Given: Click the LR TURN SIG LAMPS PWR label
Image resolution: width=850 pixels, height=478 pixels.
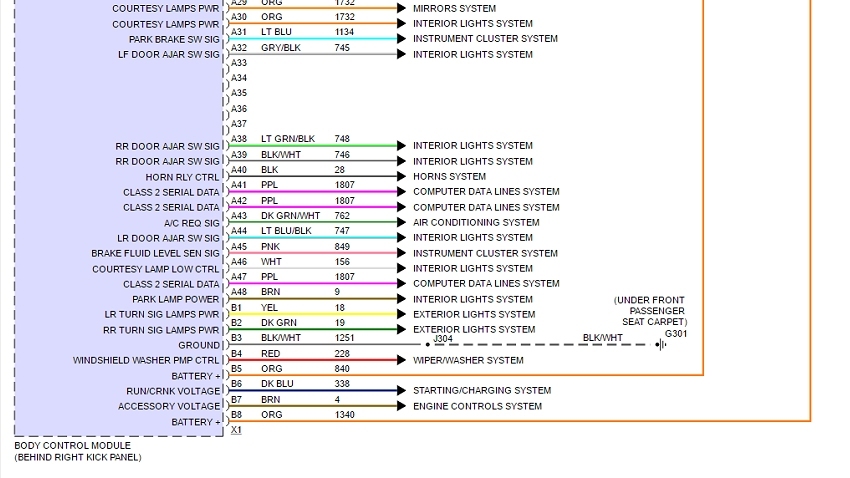Looking at the screenshot, I should 162,315.
